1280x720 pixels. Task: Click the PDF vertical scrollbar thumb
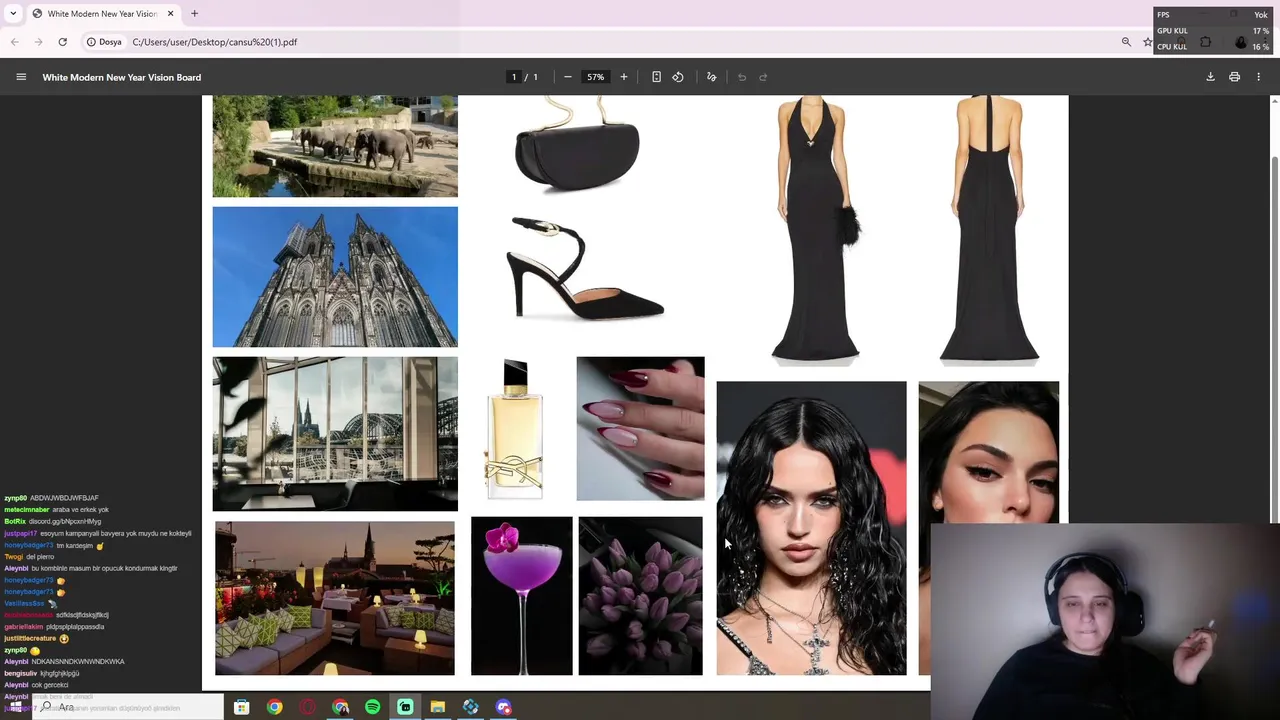(1274, 338)
